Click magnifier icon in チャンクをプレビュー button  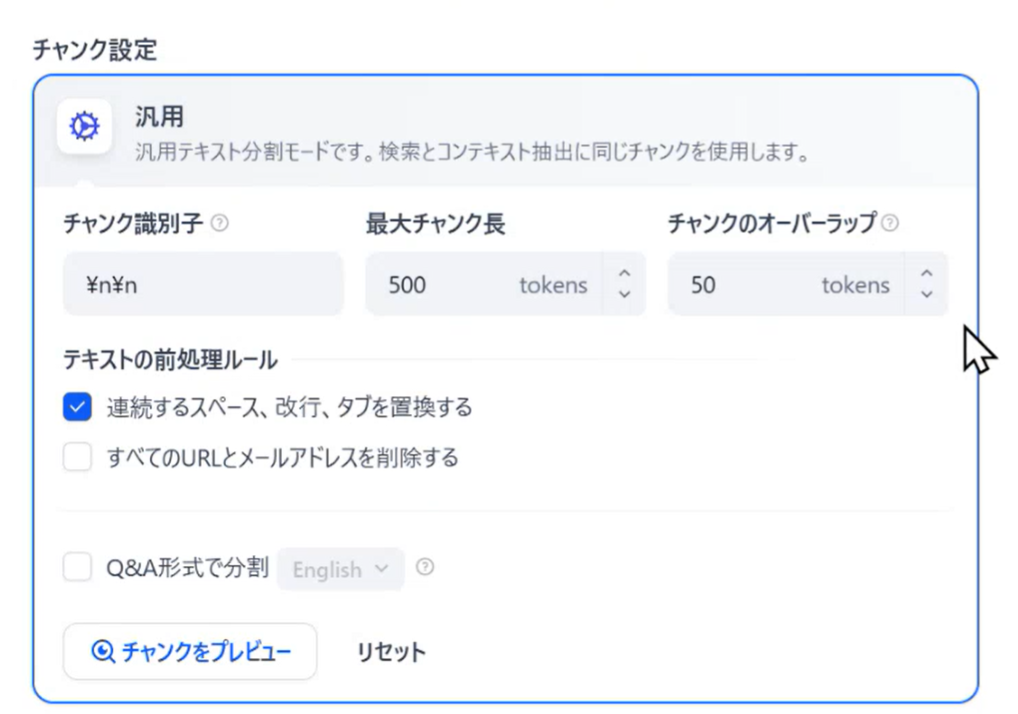[x=103, y=651]
